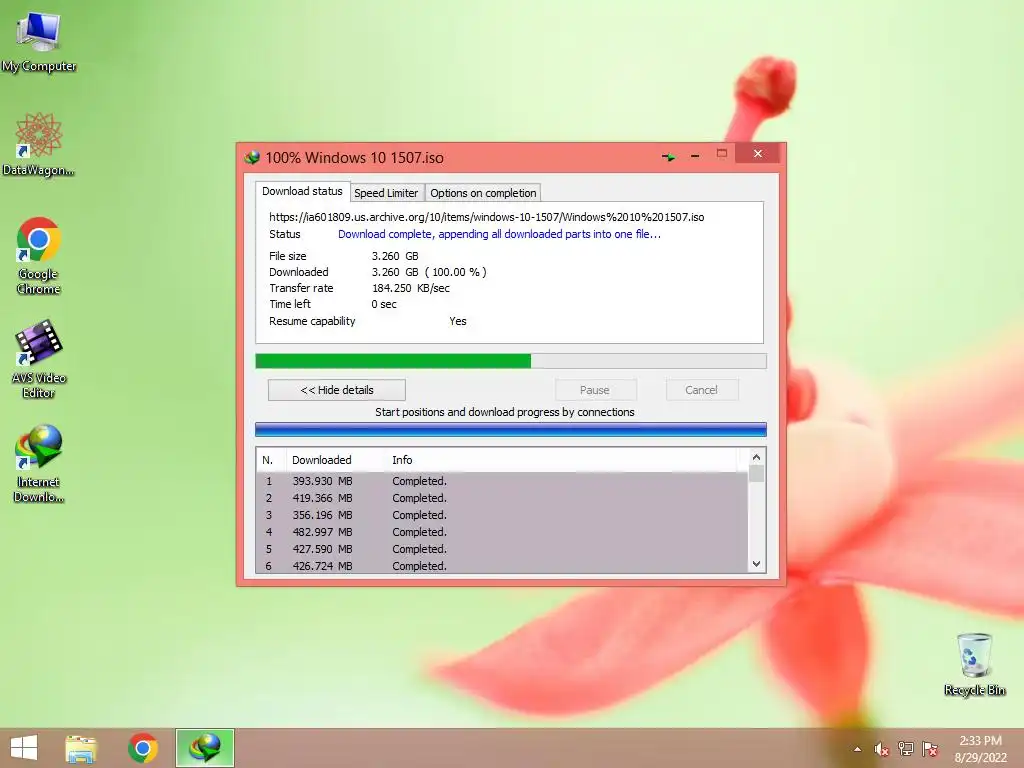Viewport: 1024px width, 768px height.
Task: Open Options on completion tab
Action: click(483, 193)
